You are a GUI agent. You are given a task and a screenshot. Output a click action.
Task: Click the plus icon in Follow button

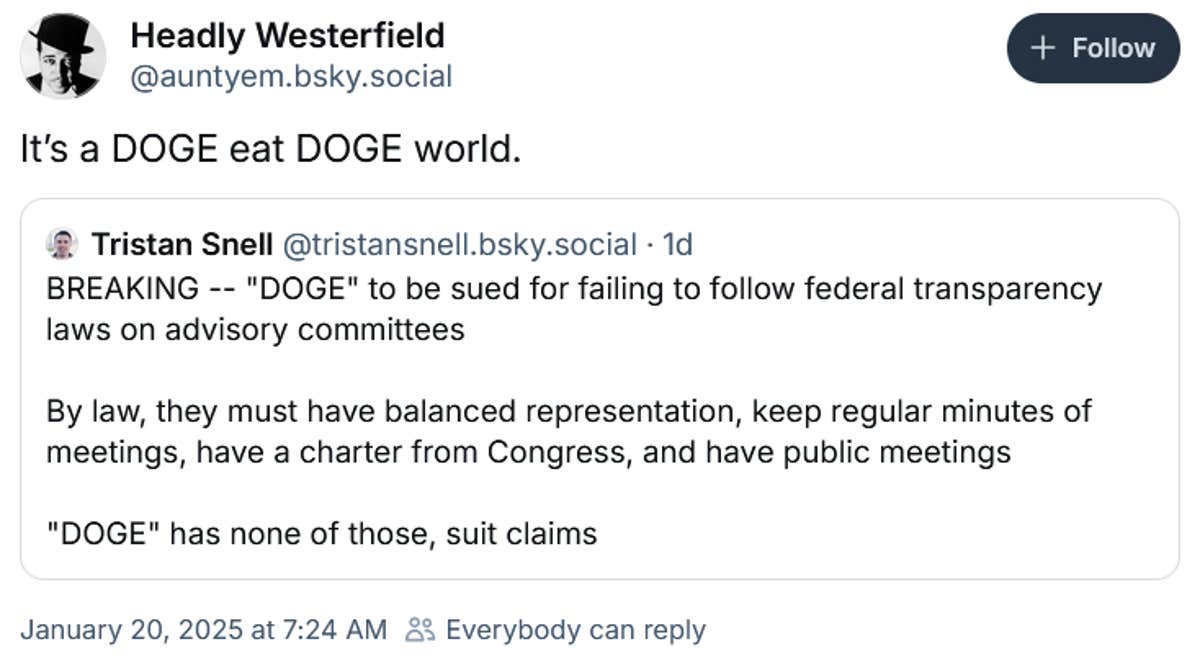1044,48
